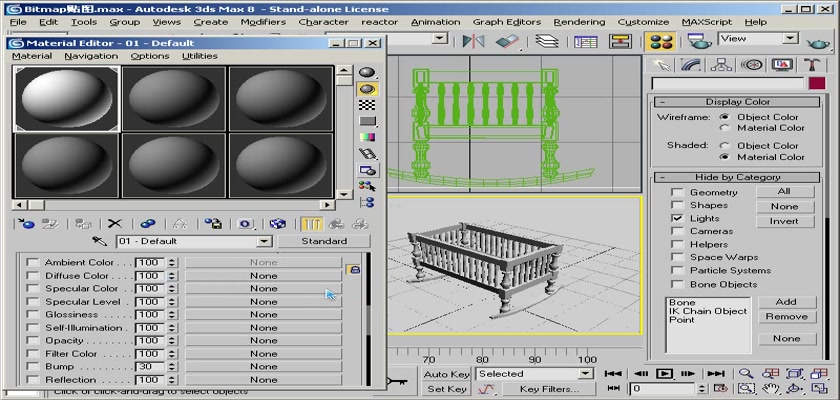
Task: Click the Mirror tool in main toolbar
Action: coord(473,41)
